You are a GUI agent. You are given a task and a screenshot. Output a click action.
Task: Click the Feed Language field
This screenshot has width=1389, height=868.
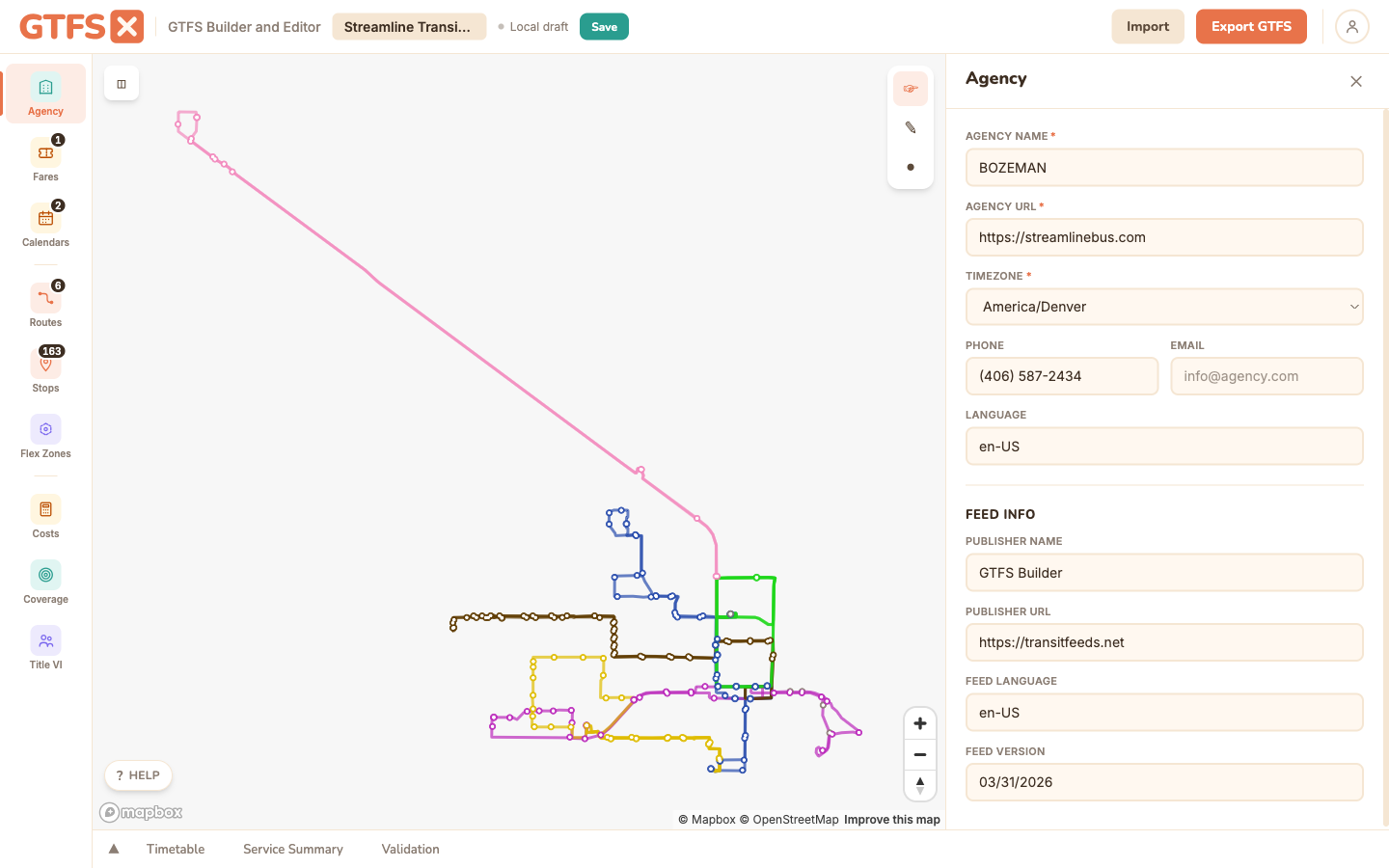point(1164,713)
